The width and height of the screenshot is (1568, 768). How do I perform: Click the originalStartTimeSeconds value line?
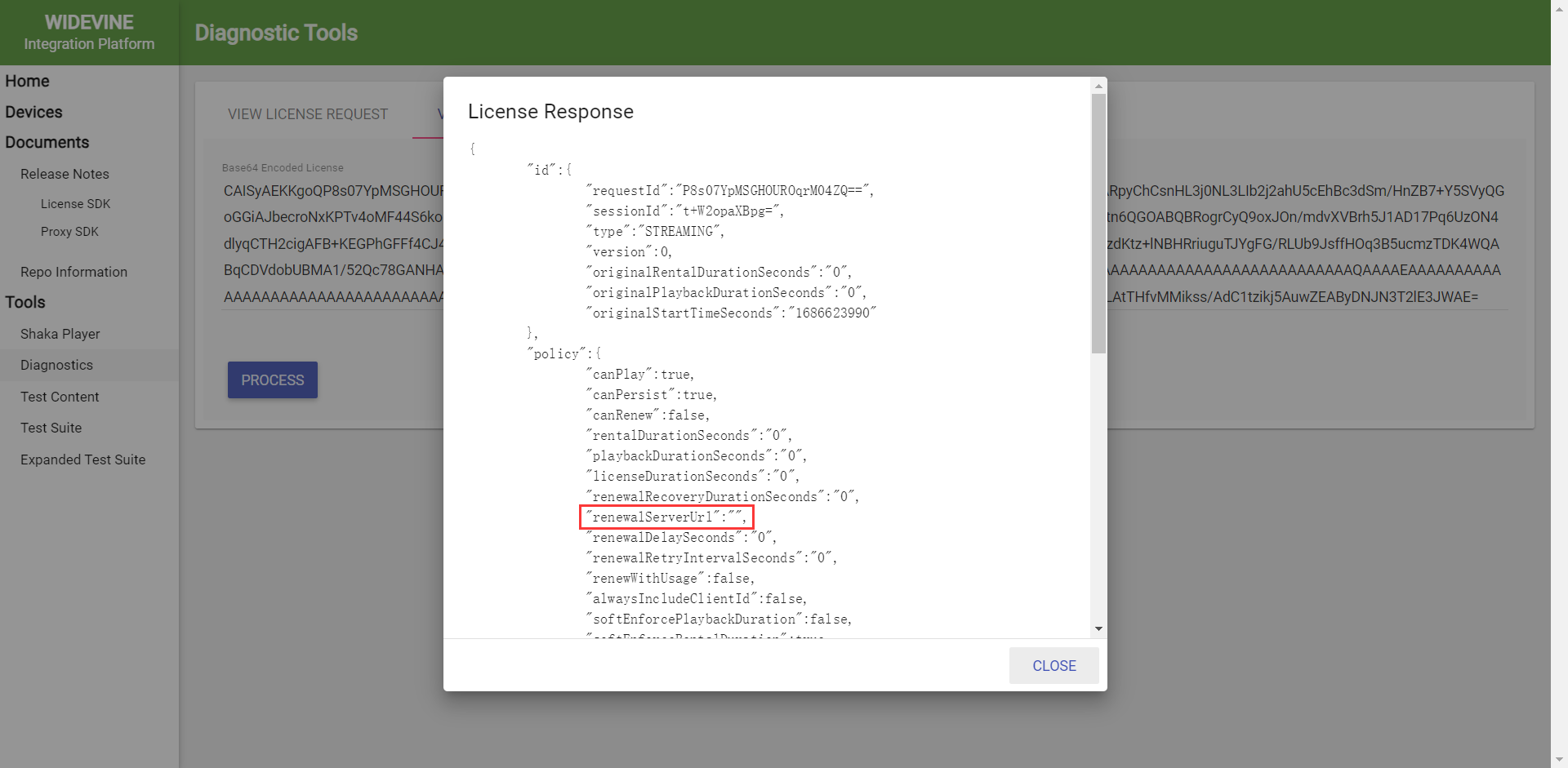(731, 313)
